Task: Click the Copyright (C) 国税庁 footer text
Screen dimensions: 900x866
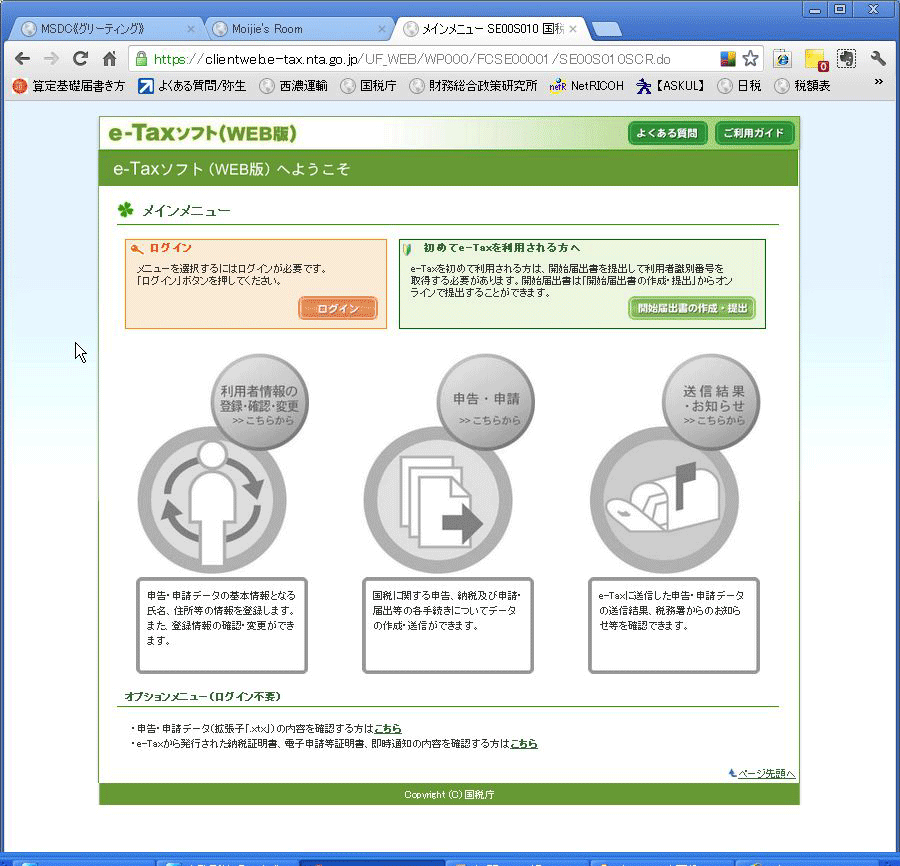Action: pos(449,794)
